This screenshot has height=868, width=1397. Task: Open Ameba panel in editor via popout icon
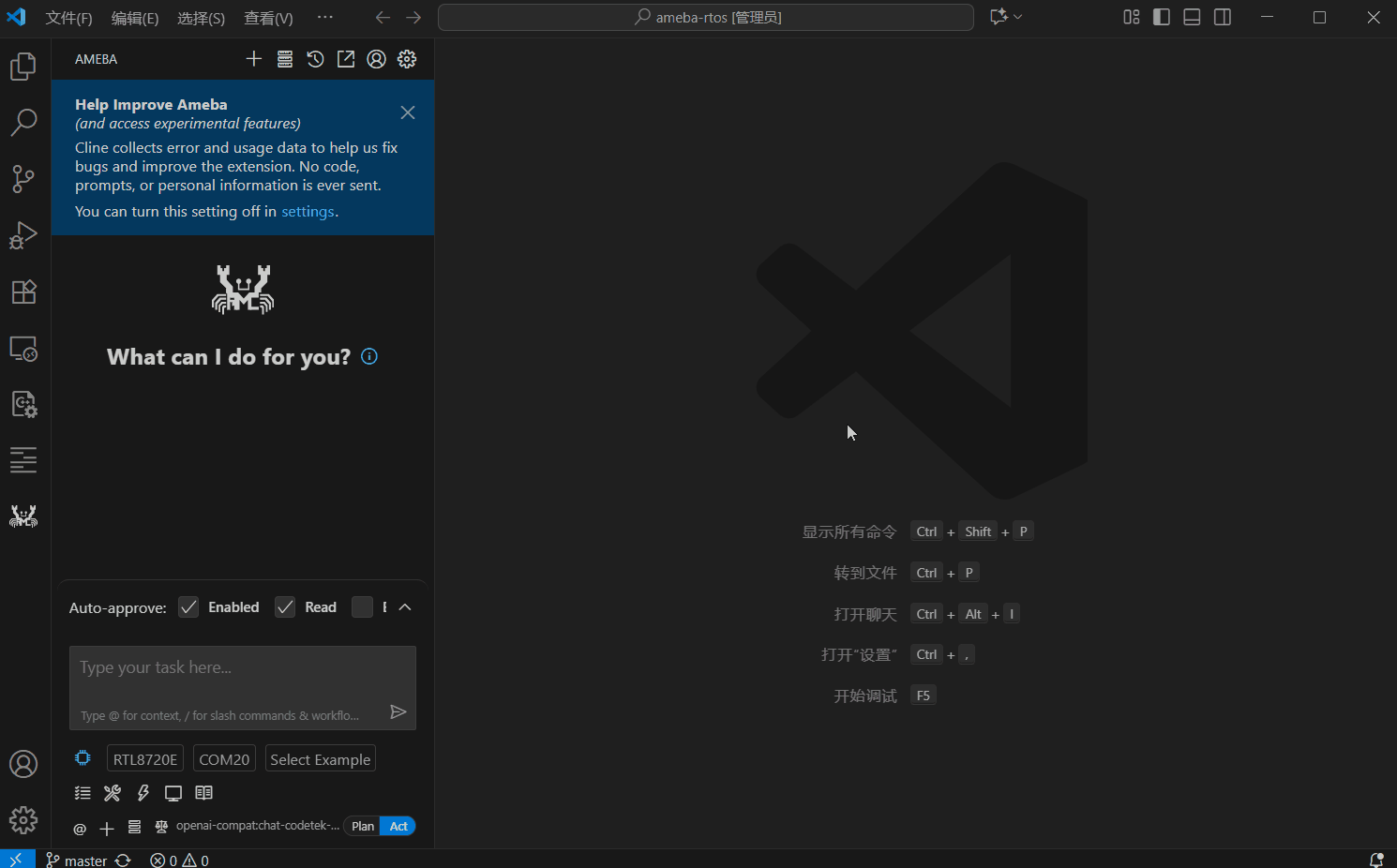click(x=346, y=59)
